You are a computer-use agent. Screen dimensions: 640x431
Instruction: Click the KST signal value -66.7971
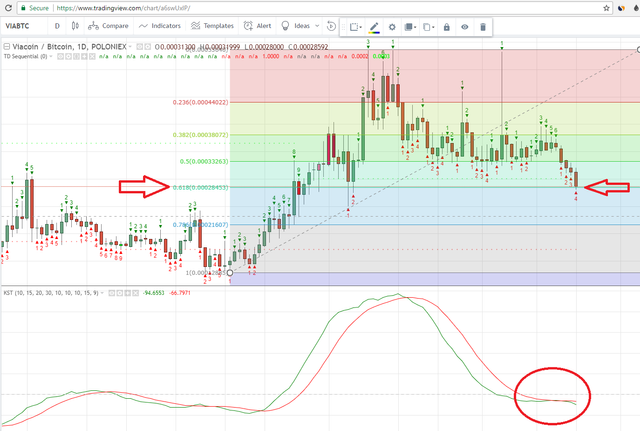(180, 293)
